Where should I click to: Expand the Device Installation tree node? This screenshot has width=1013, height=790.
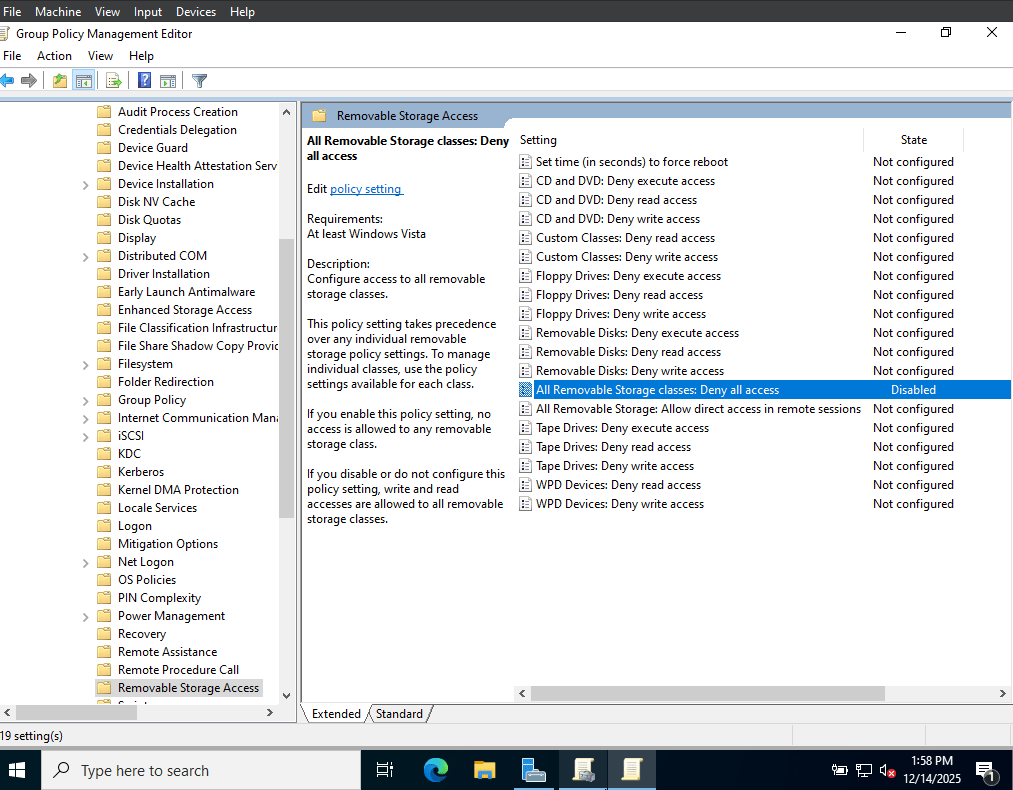[x=85, y=185]
